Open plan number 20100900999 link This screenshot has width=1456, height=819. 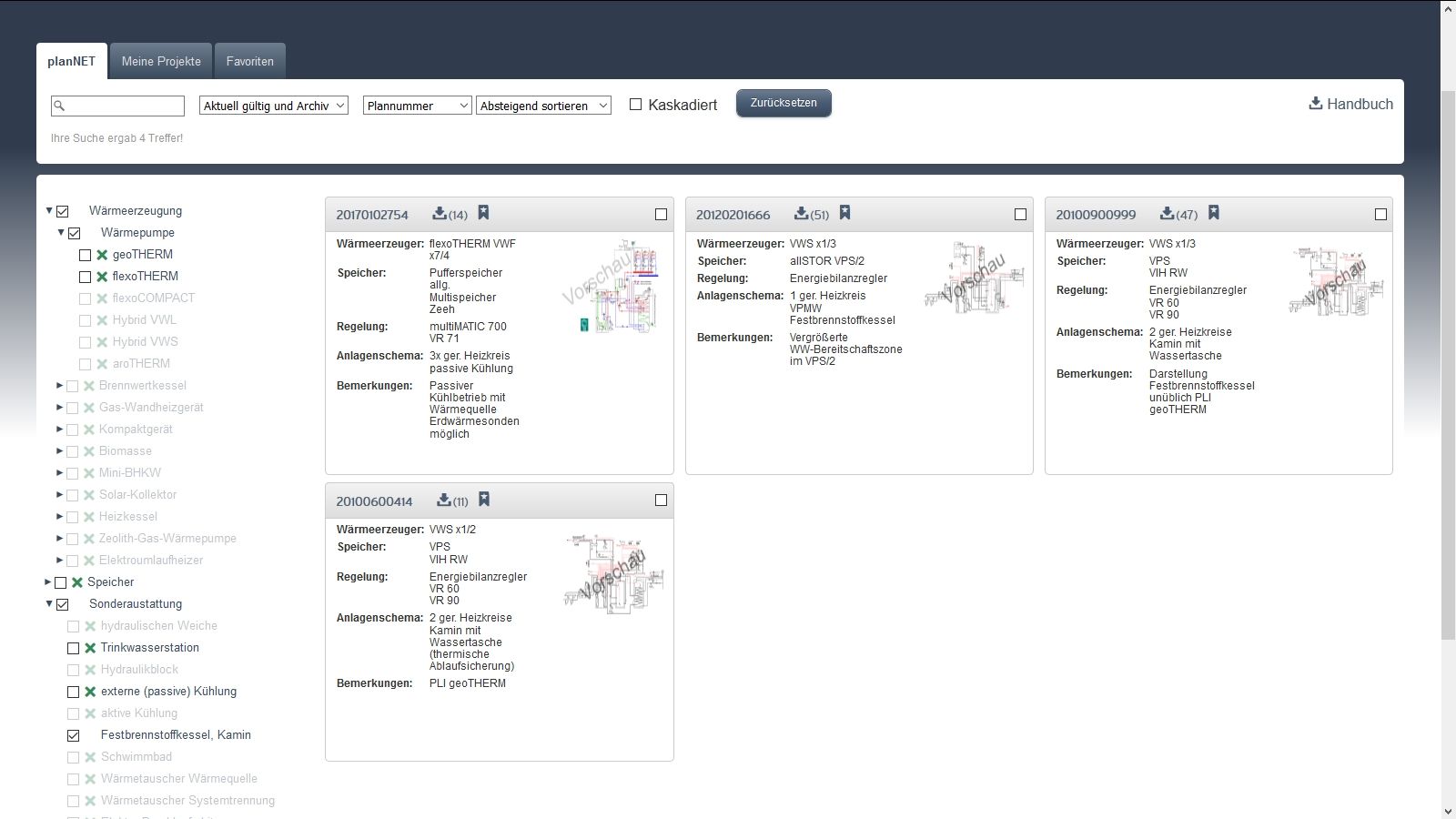coord(1096,215)
